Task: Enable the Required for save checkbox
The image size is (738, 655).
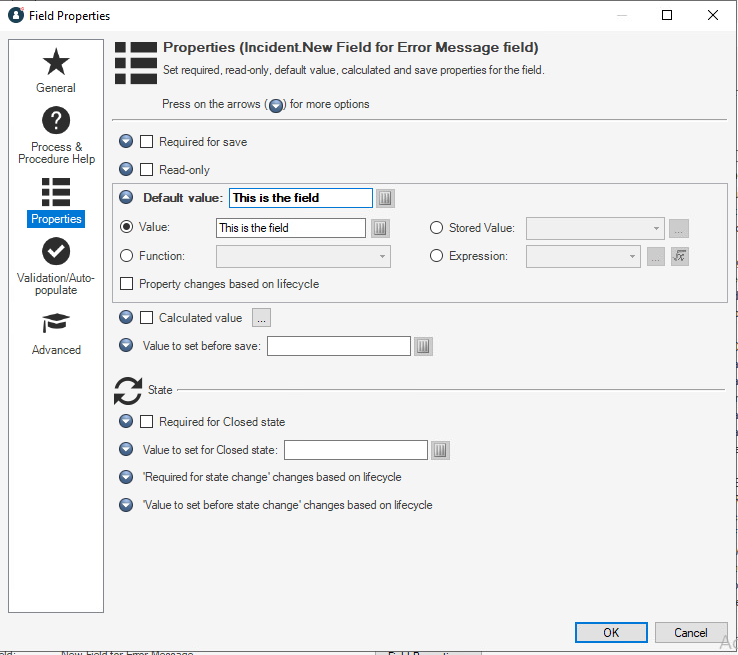Action: (147, 142)
